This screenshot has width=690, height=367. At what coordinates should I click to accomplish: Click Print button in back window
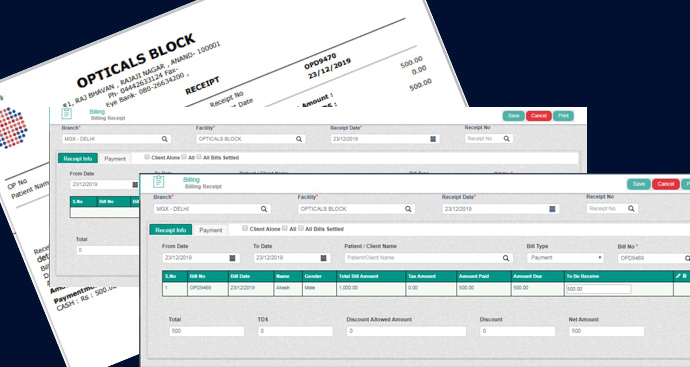point(563,116)
